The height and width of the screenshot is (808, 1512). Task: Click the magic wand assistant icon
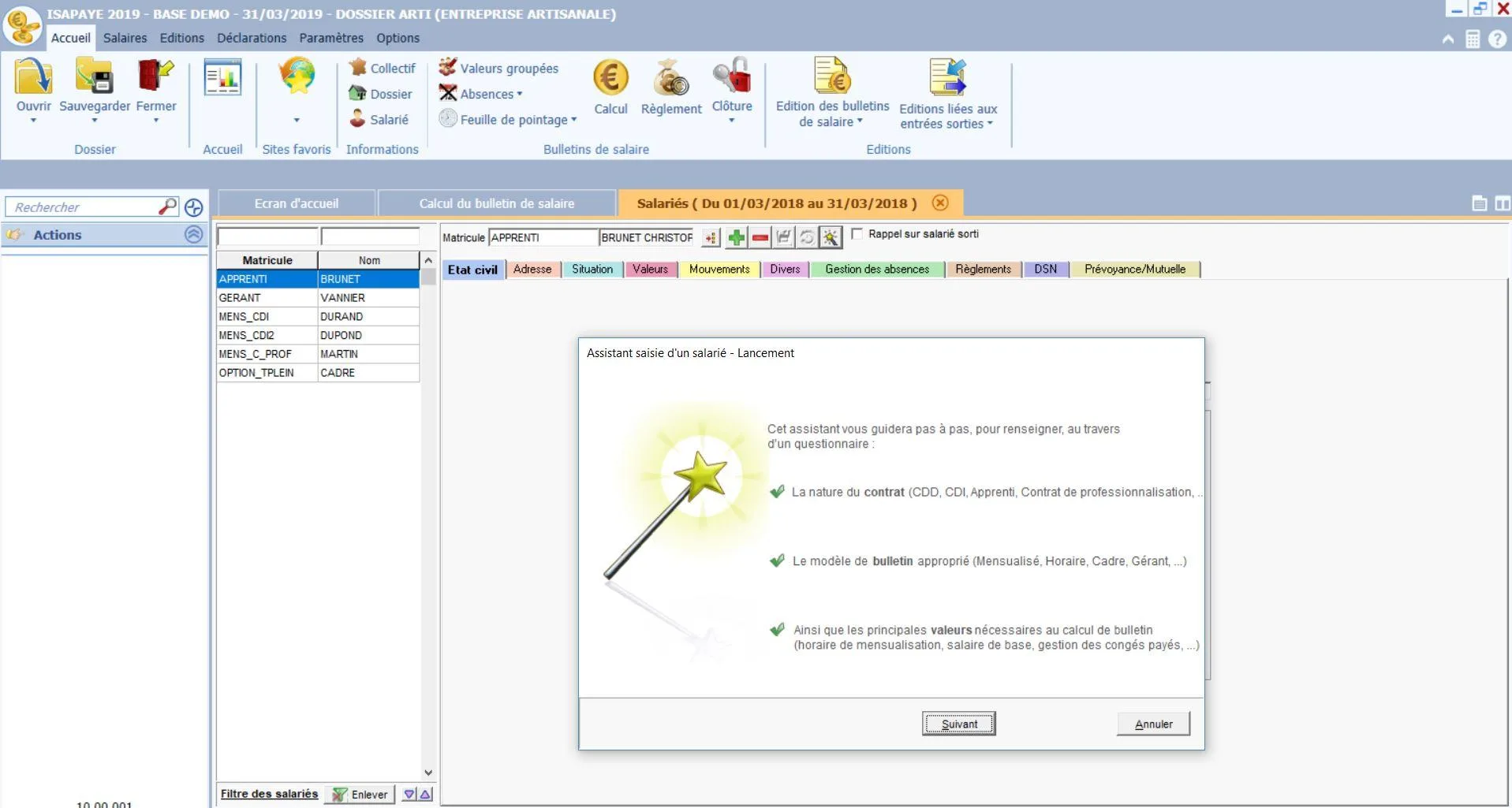click(x=831, y=237)
